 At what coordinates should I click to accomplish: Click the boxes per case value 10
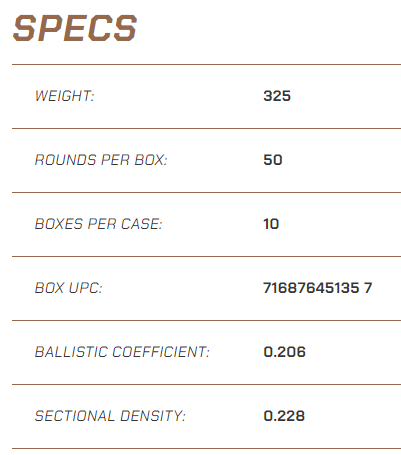pyautogui.click(x=271, y=224)
